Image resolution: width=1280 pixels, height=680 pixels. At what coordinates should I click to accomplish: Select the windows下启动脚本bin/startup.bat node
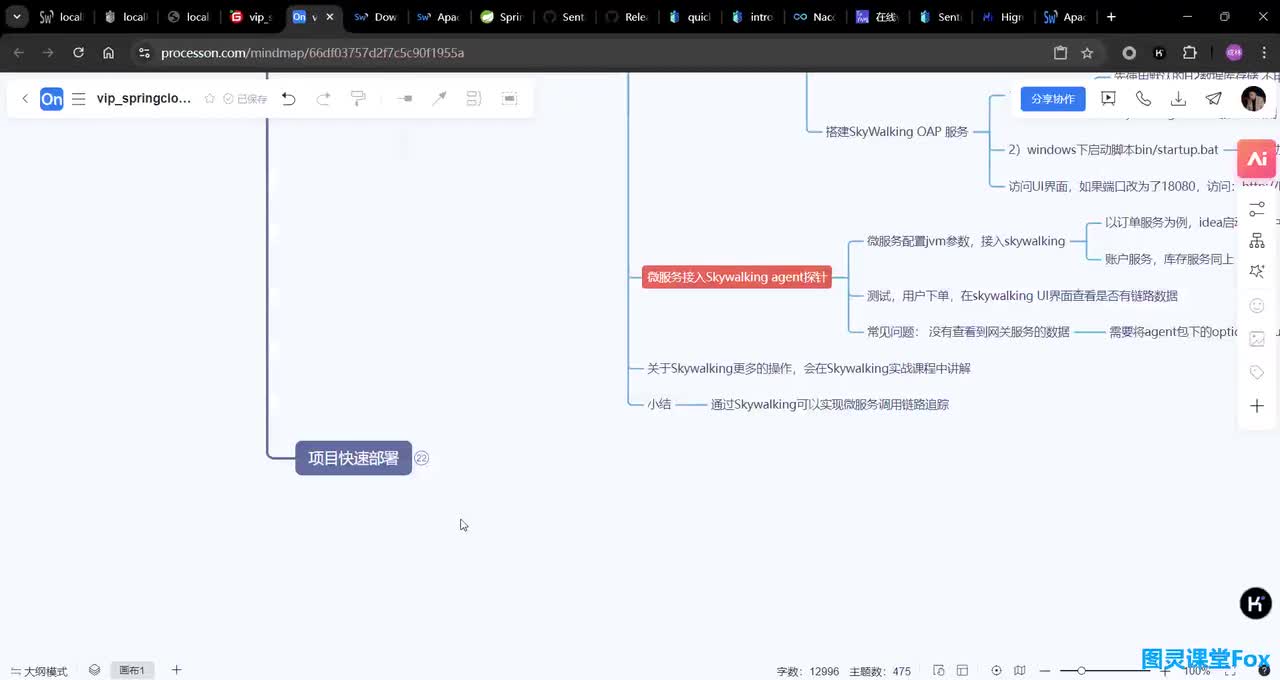coord(1113,149)
